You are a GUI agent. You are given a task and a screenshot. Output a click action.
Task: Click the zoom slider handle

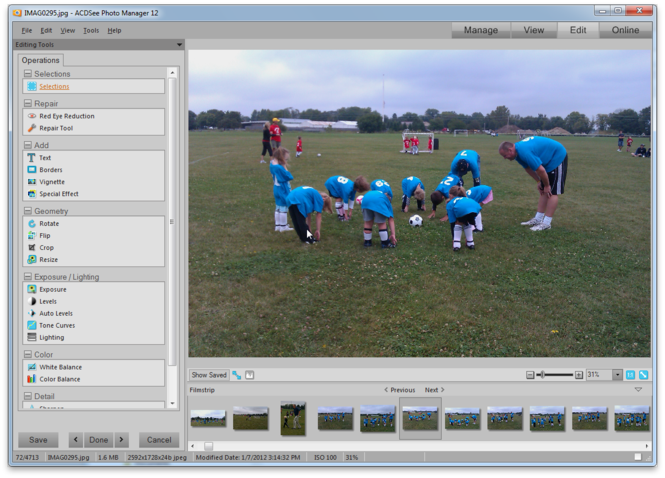pos(542,375)
